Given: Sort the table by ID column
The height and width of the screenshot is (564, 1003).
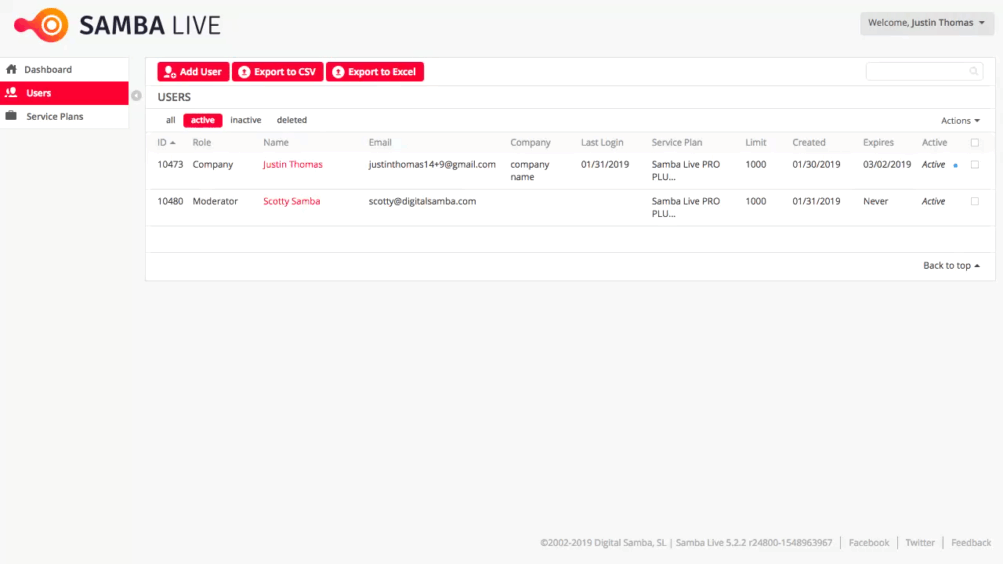Looking at the screenshot, I should coord(166,143).
